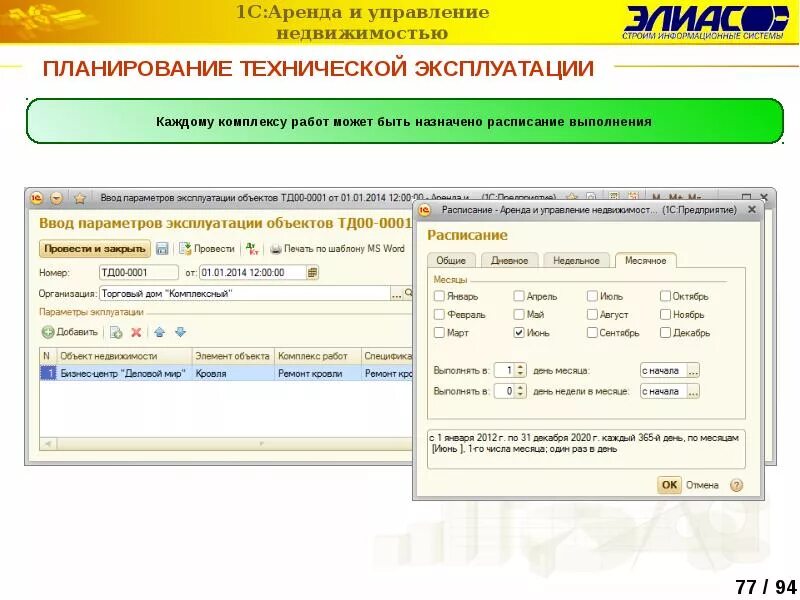The height and width of the screenshot is (600, 800).
Task: Save the document with the floppy disk icon
Action: (x=162, y=249)
